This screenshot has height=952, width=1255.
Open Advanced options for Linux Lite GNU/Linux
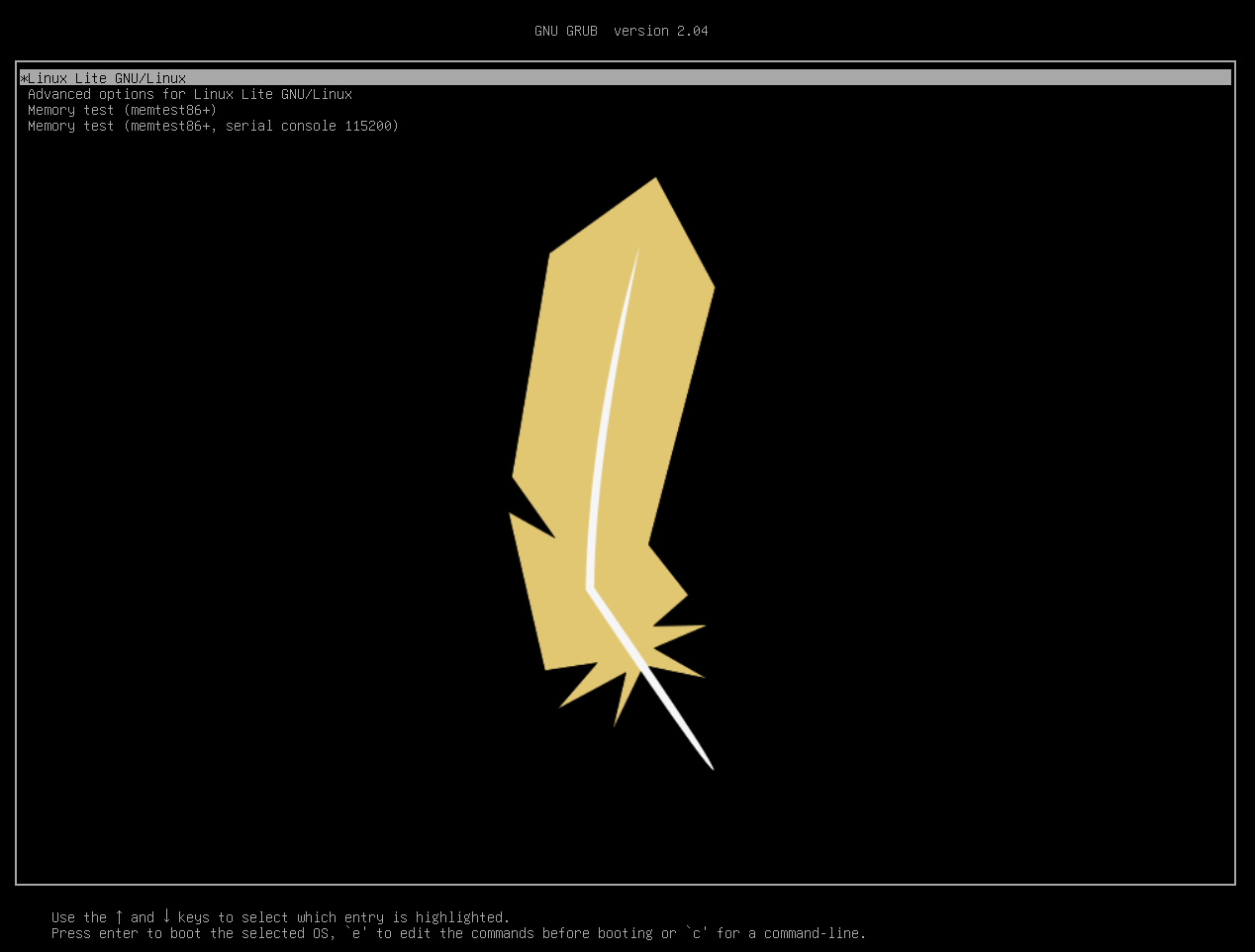coord(190,94)
